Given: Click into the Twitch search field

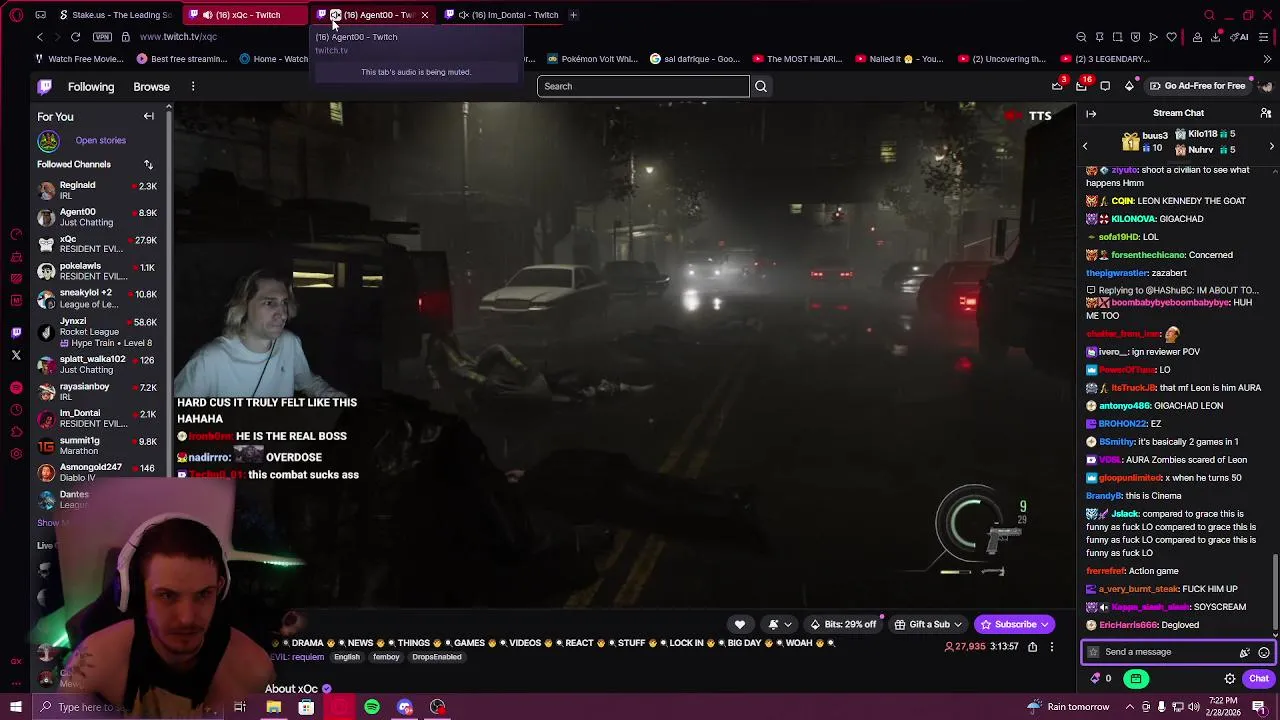Looking at the screenshot, I should 643,86.
